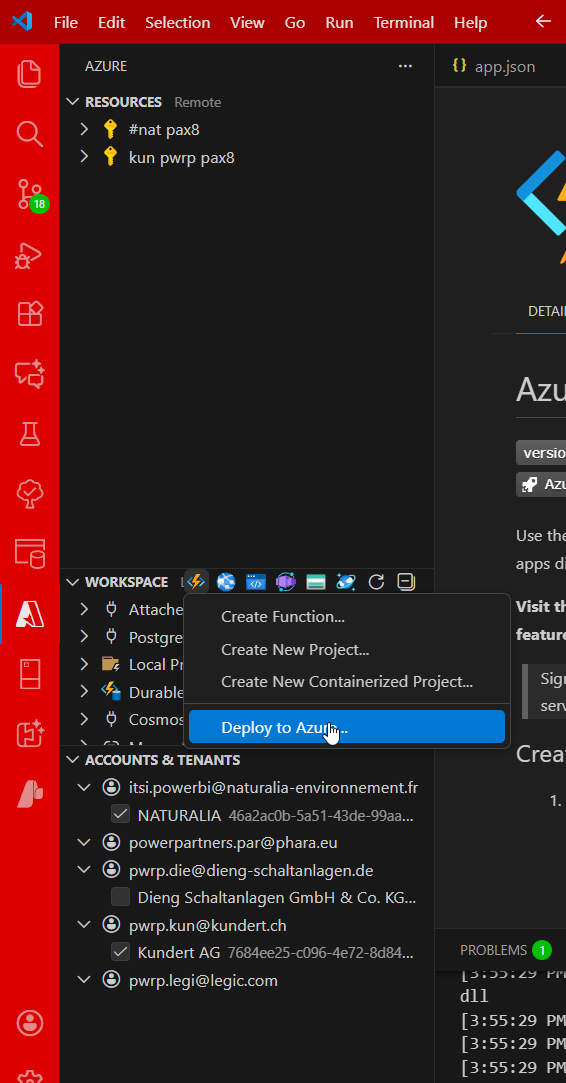Open Source Control with 18 changes
Screen dimensions: 566x1083
(30, 195)
